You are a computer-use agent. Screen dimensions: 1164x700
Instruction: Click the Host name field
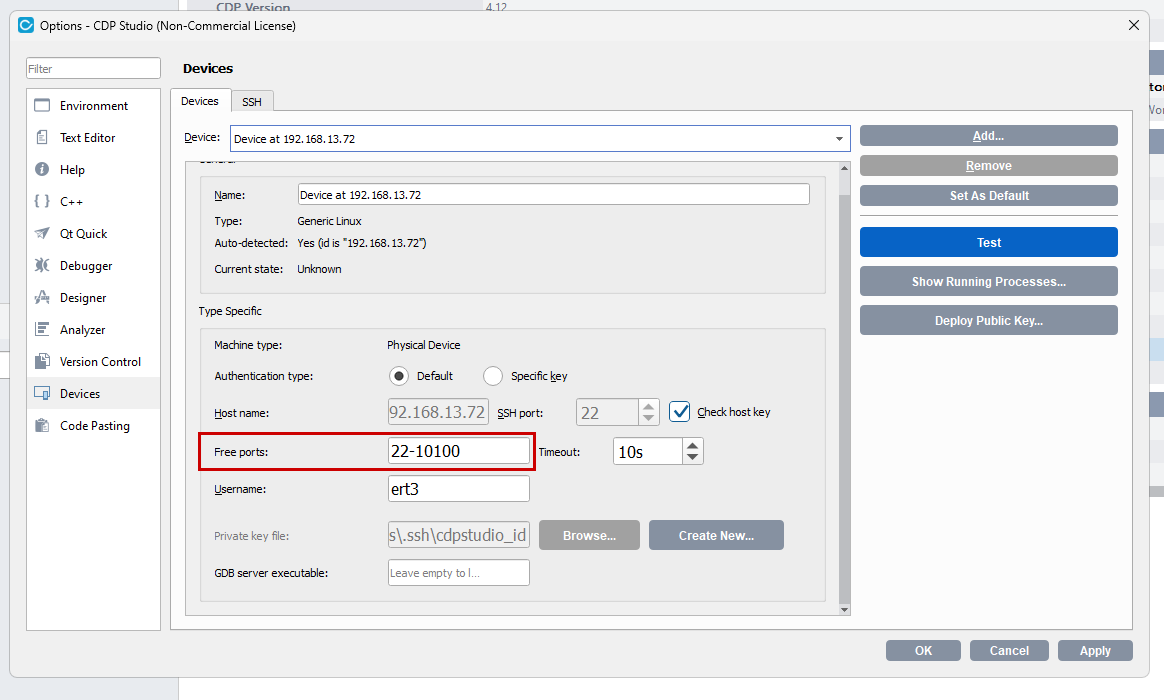click(438, 412)
